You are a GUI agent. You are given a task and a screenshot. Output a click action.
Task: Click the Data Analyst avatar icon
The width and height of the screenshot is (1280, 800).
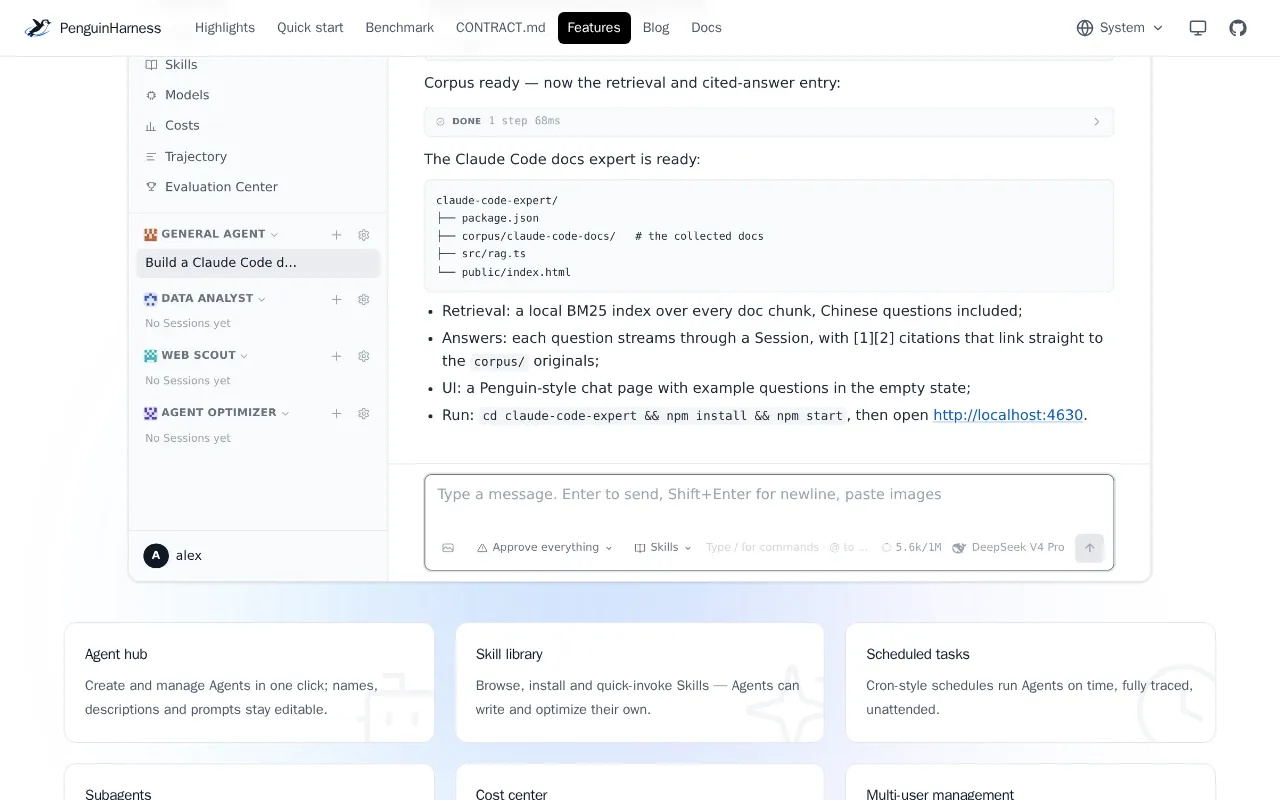150,299
